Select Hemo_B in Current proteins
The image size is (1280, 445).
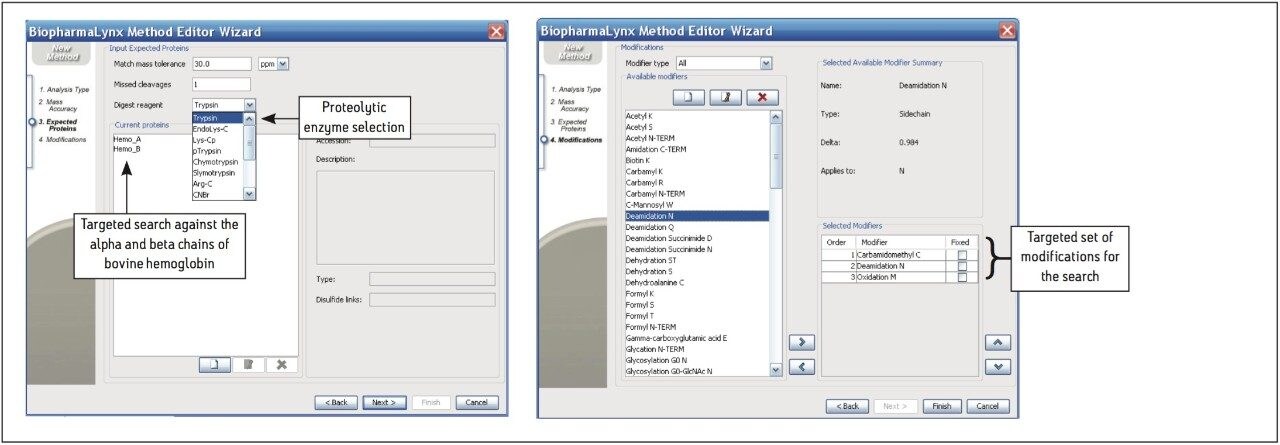127,148
